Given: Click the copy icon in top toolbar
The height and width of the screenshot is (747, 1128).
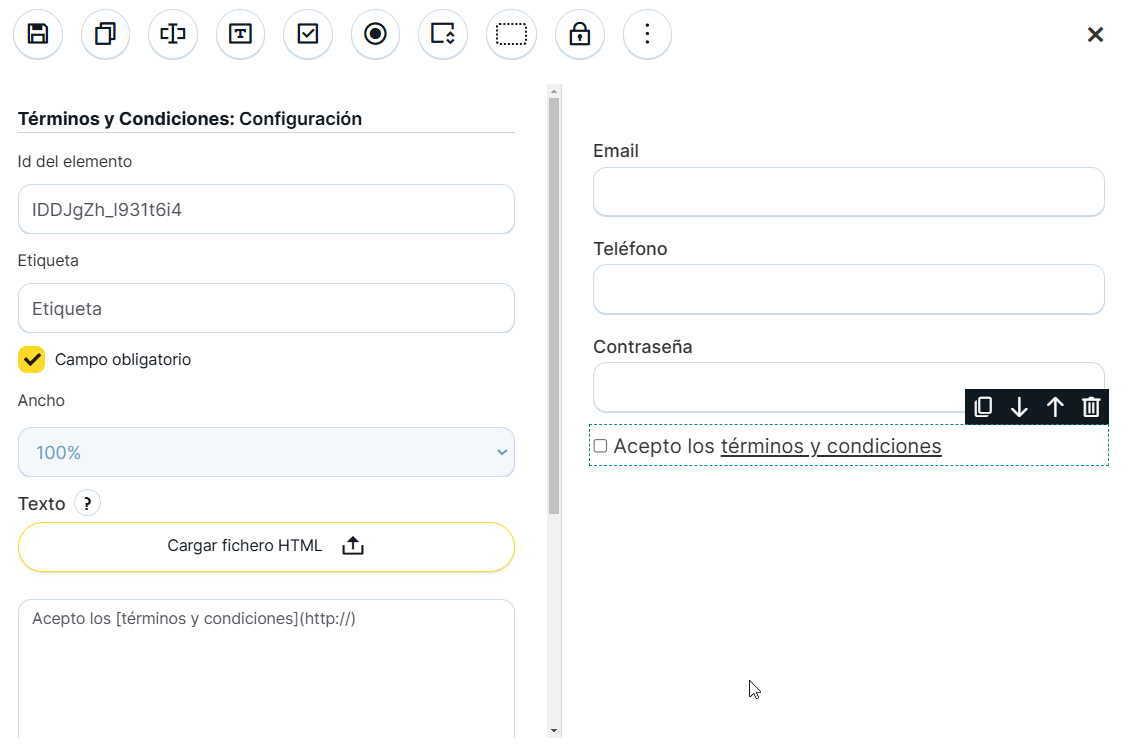Looking at the screenshot, I should coord(105,34).
